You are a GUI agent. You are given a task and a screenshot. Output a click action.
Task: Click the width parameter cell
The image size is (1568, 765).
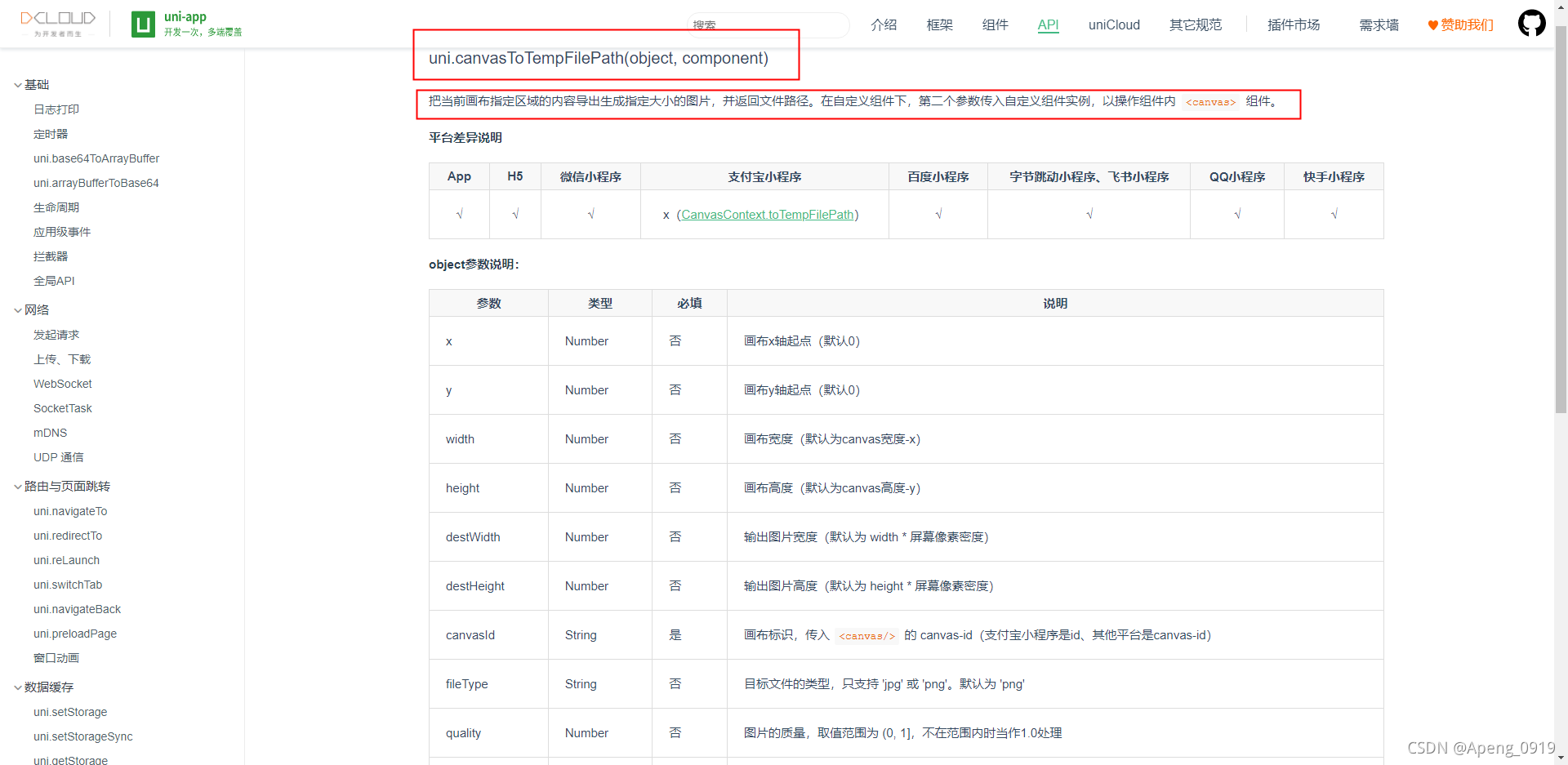(488, 439)
